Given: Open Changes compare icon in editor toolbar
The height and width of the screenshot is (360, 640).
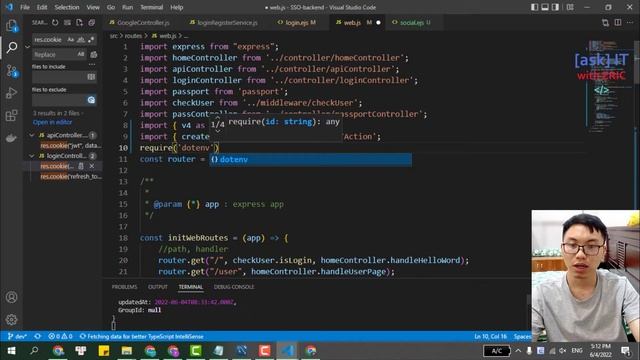Looking at the screenshot, I should click(x=605, y=23).
